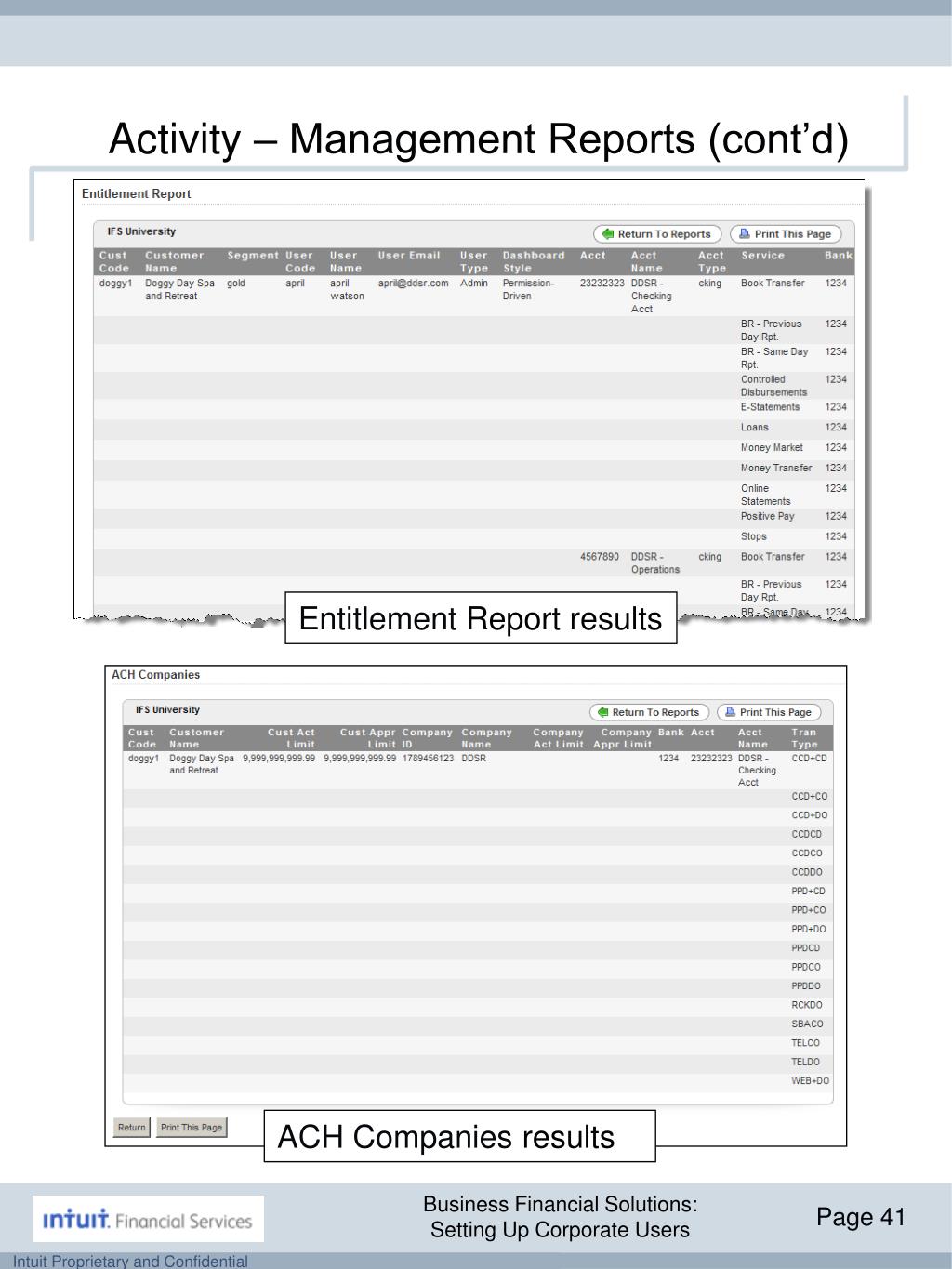
Task: Select account number 4567890
Action: coord(599,557)
